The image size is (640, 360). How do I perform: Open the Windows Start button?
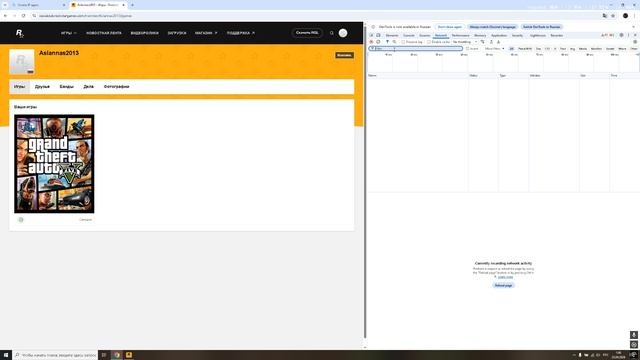click(x=6, y=355)
